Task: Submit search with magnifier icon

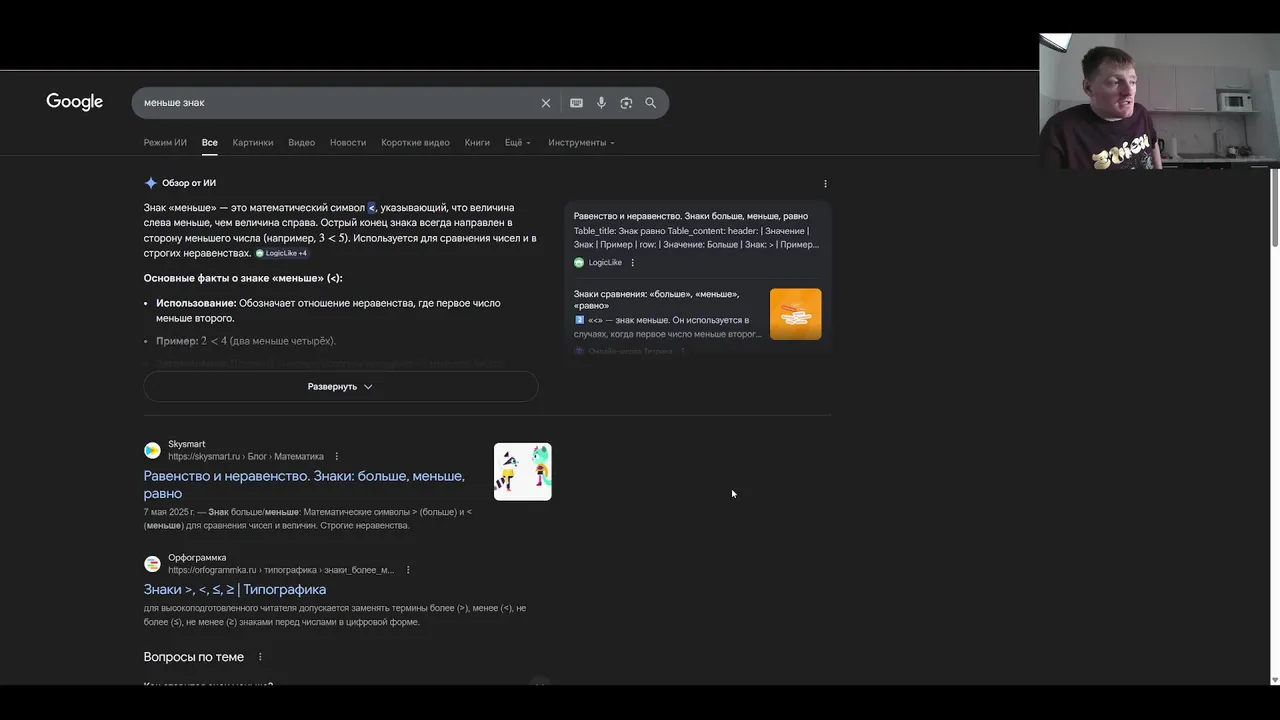Action: (x=650, y=103)
